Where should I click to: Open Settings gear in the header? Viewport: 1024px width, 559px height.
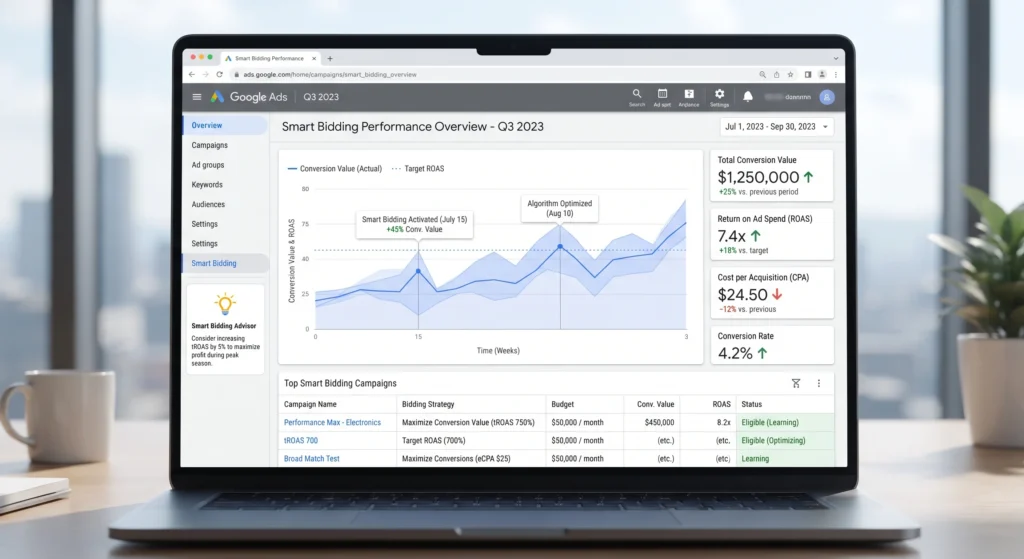click(x=719, y=97)
